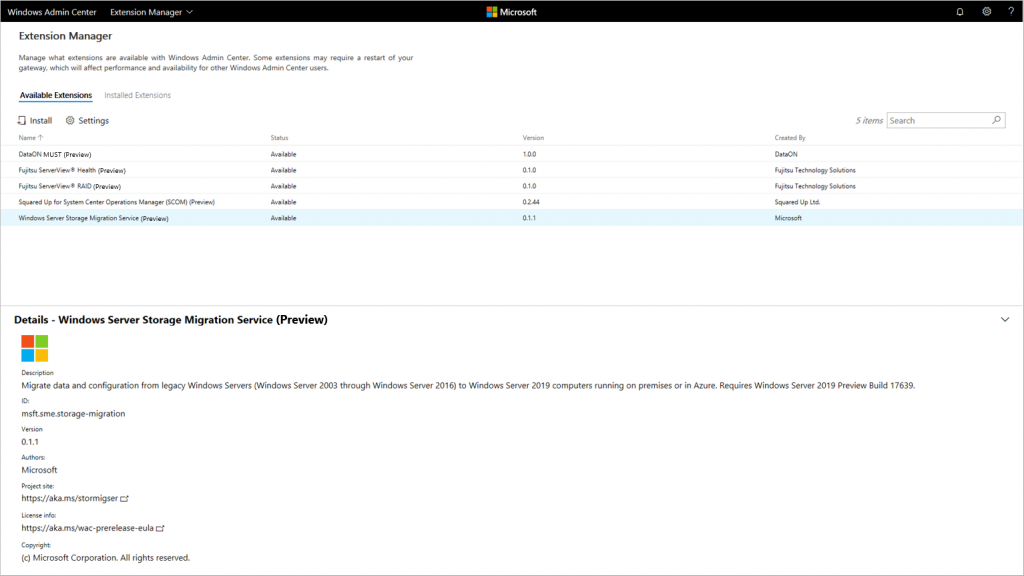Click Available status in DataON MUST row

pos(283,154)
